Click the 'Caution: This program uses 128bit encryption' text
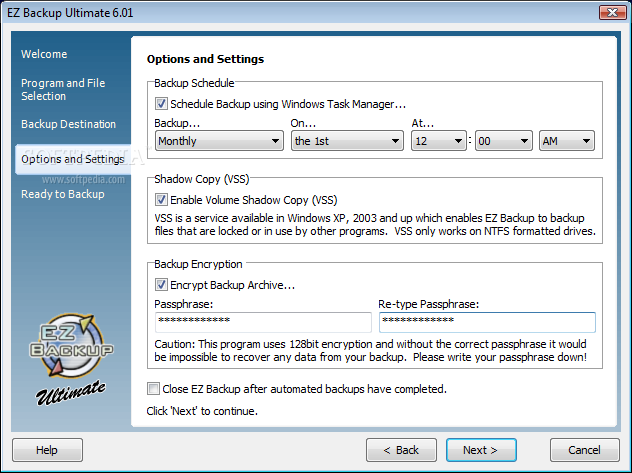Image resolution: width=632 pixels, height=473 pixels. [x=370, y=351]
